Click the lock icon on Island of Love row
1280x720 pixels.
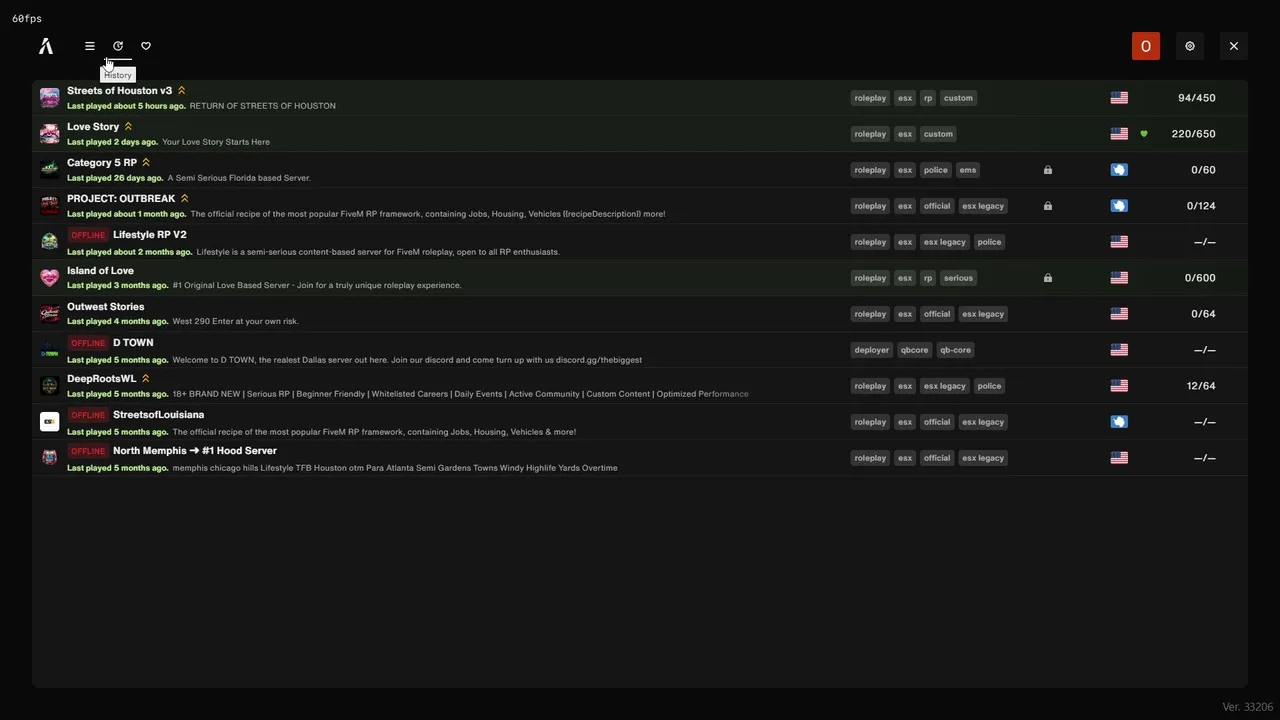click(1048, 278)
